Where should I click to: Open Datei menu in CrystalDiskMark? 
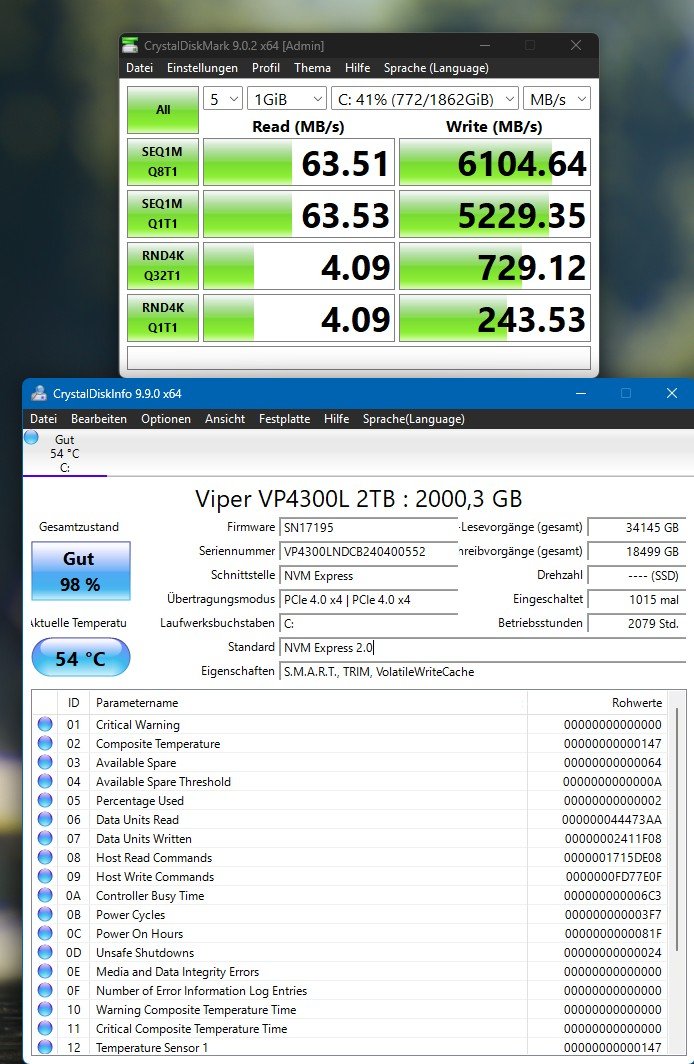tap(139, 68)
